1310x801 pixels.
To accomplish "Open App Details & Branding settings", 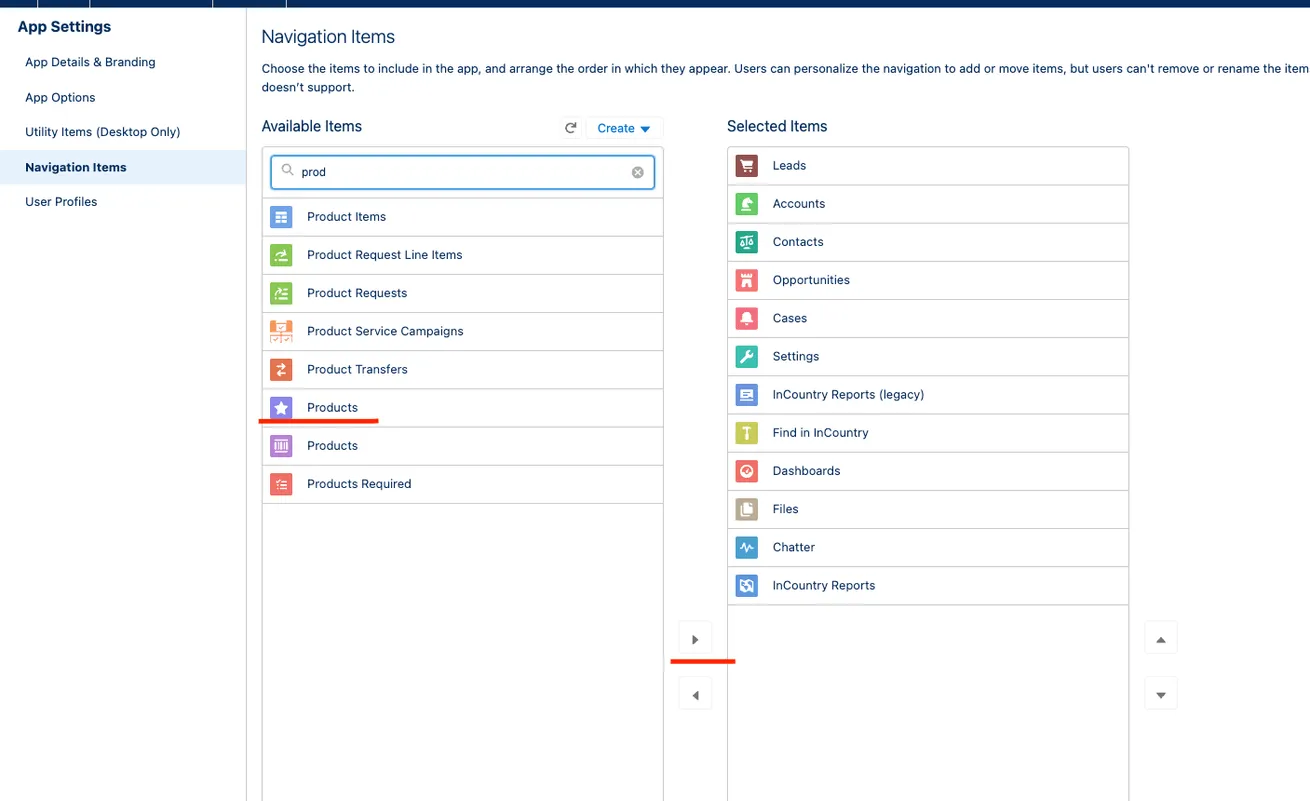I will 90,62.
